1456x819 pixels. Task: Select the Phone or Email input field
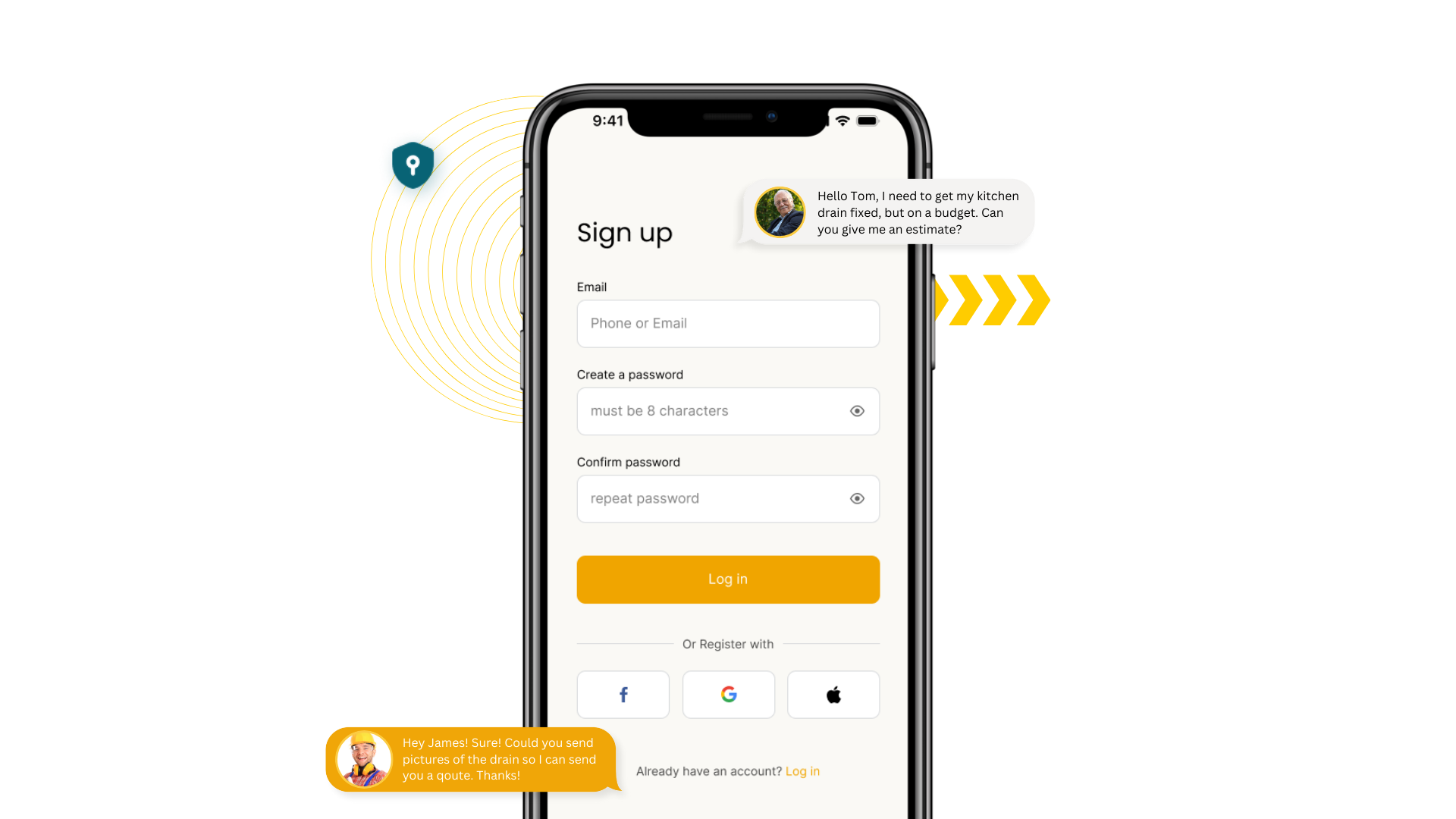728,323
